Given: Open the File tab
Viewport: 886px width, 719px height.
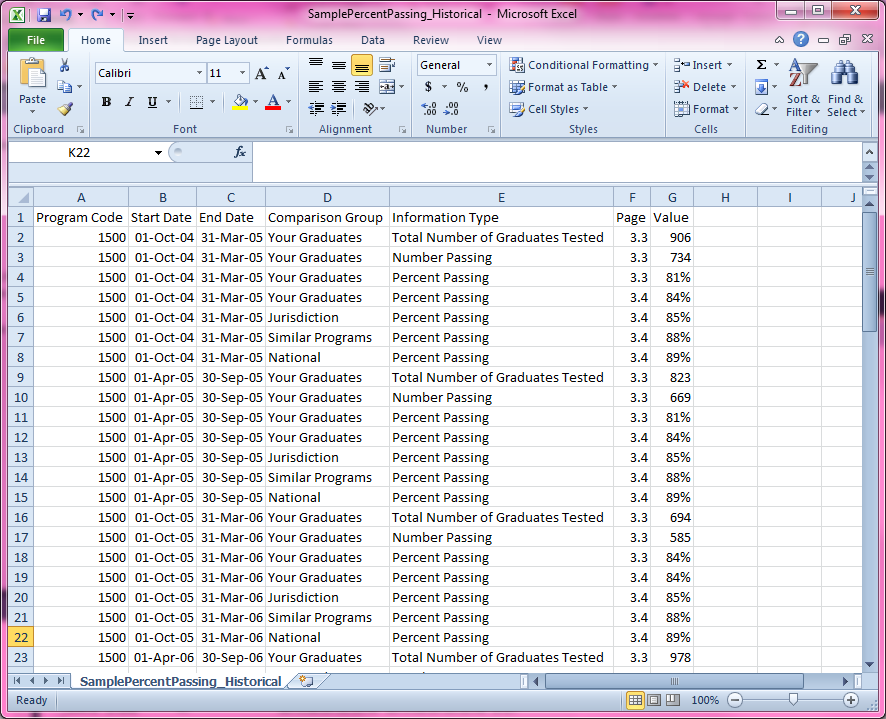Looking at the screenshot, I should click(36, 40).
